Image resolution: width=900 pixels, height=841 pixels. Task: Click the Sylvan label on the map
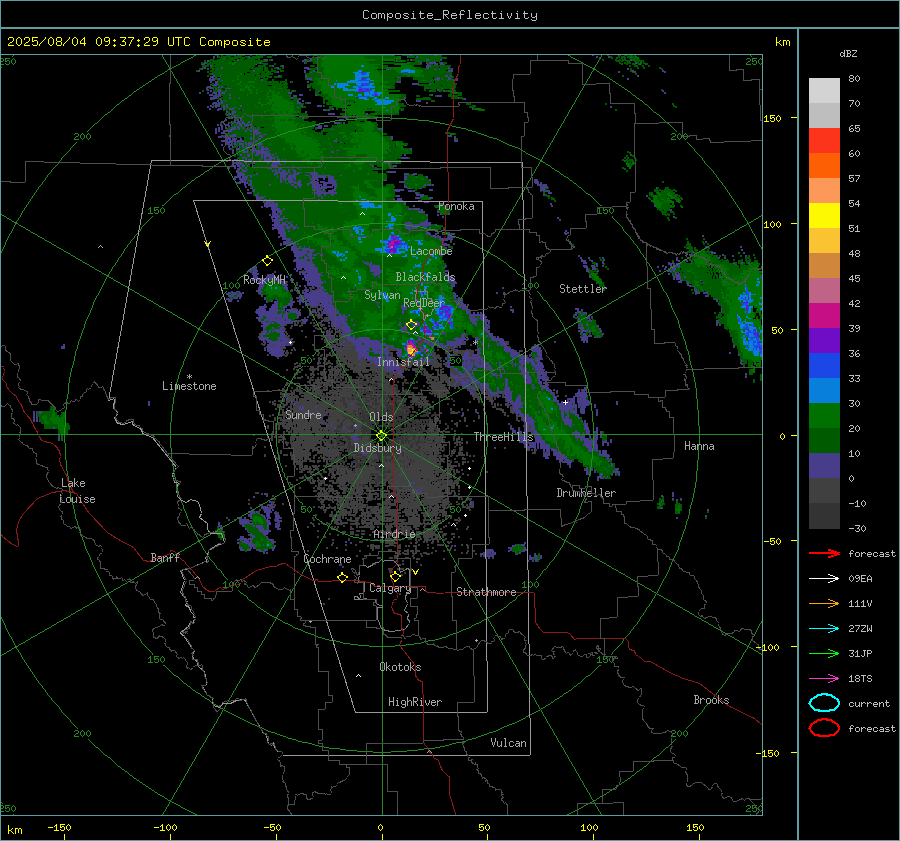click(x=382, y=295)
